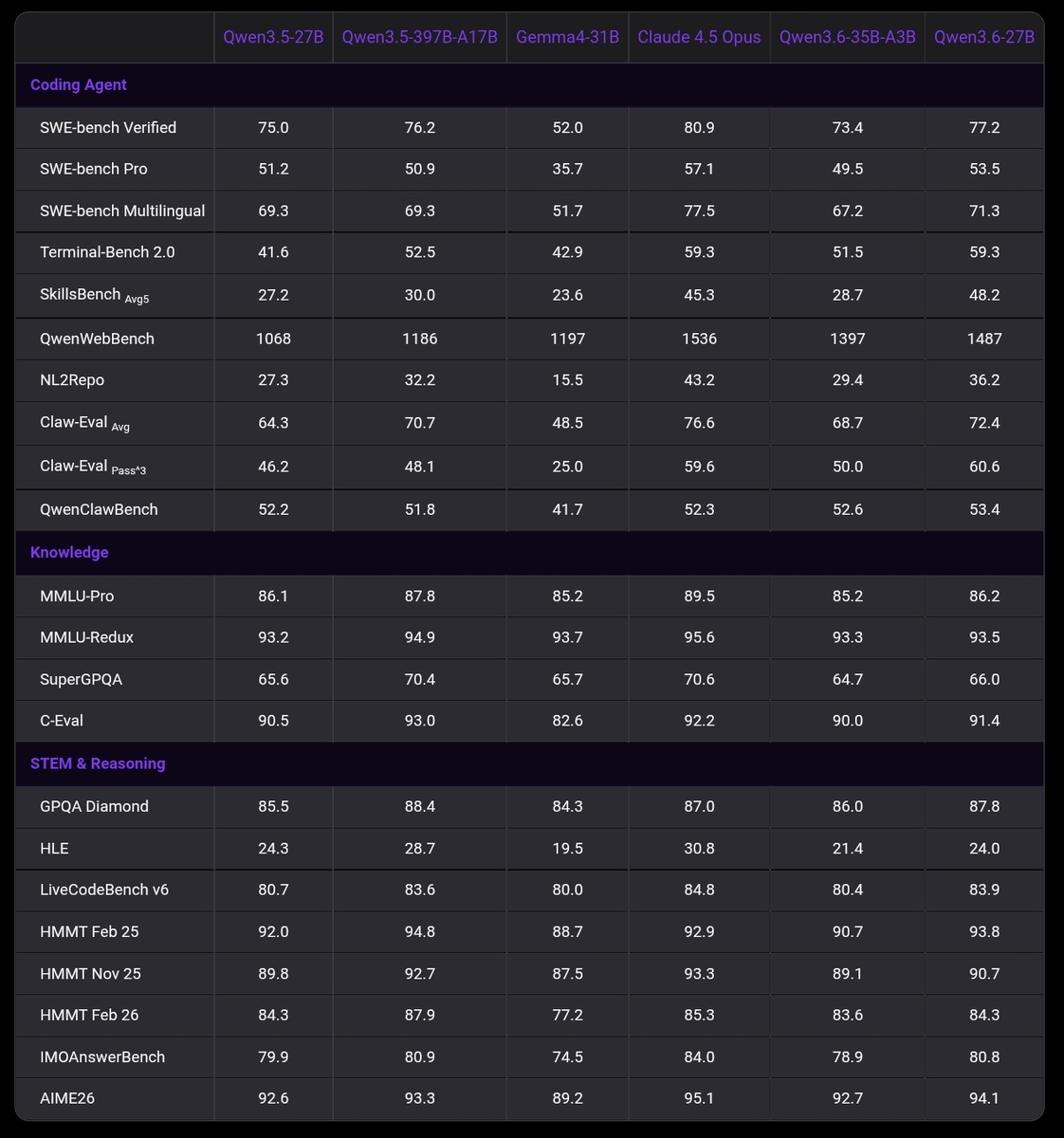This screenshot has width=1064, height=1138.
Task: Select 93.0 in the C-Eval row
Action: (x=419, y=721)
